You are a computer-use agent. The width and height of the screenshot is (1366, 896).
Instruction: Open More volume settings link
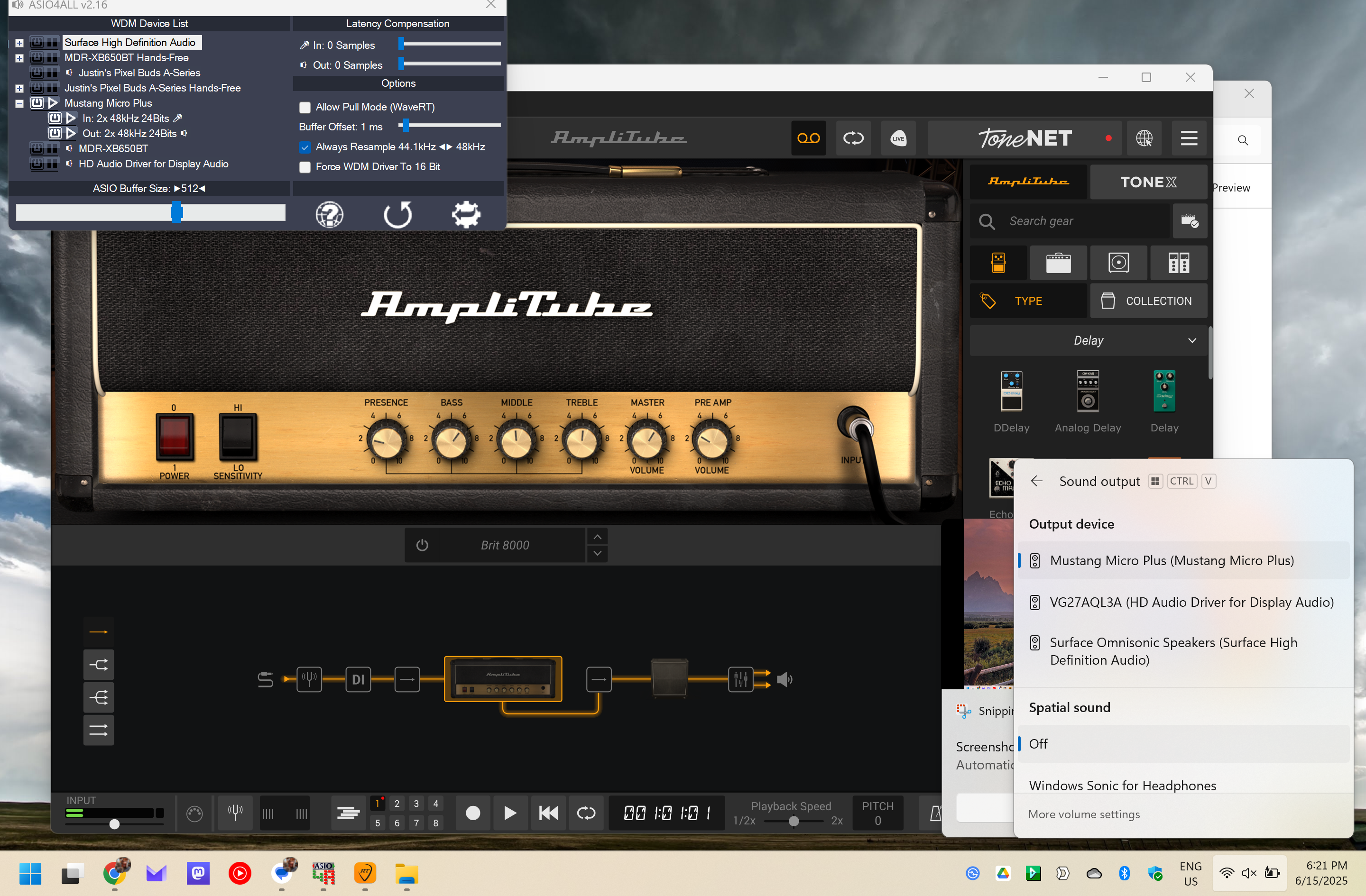click(1084, 814)
